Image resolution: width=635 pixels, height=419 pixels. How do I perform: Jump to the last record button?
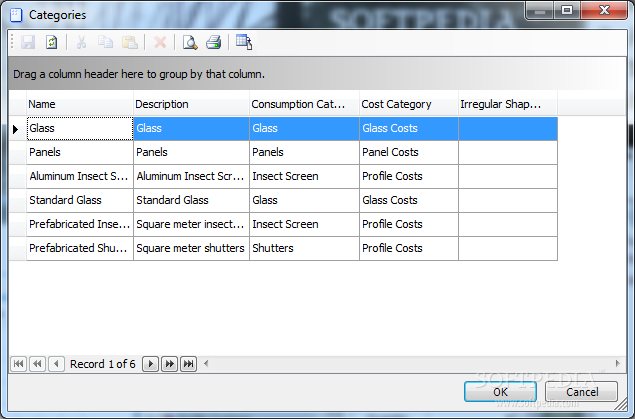[189, 364]
